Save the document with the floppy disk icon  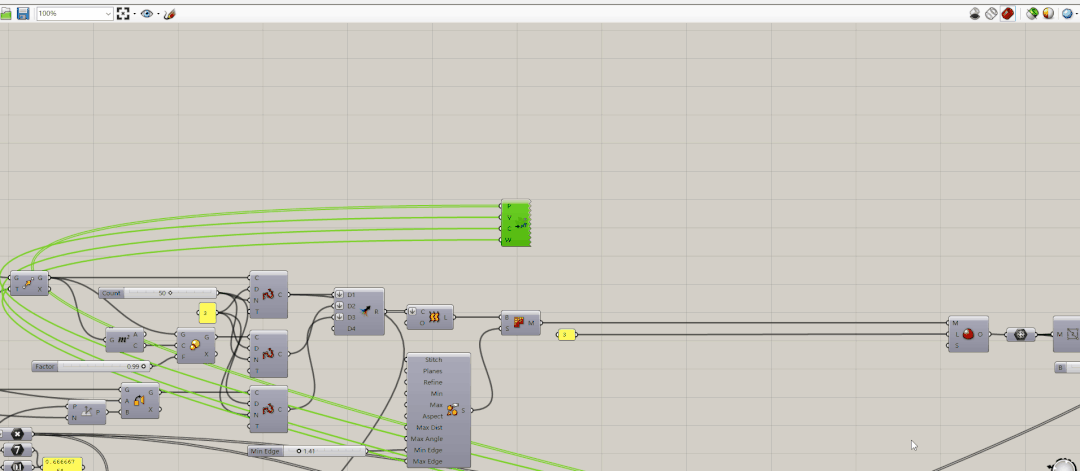(x=23, y=13)
